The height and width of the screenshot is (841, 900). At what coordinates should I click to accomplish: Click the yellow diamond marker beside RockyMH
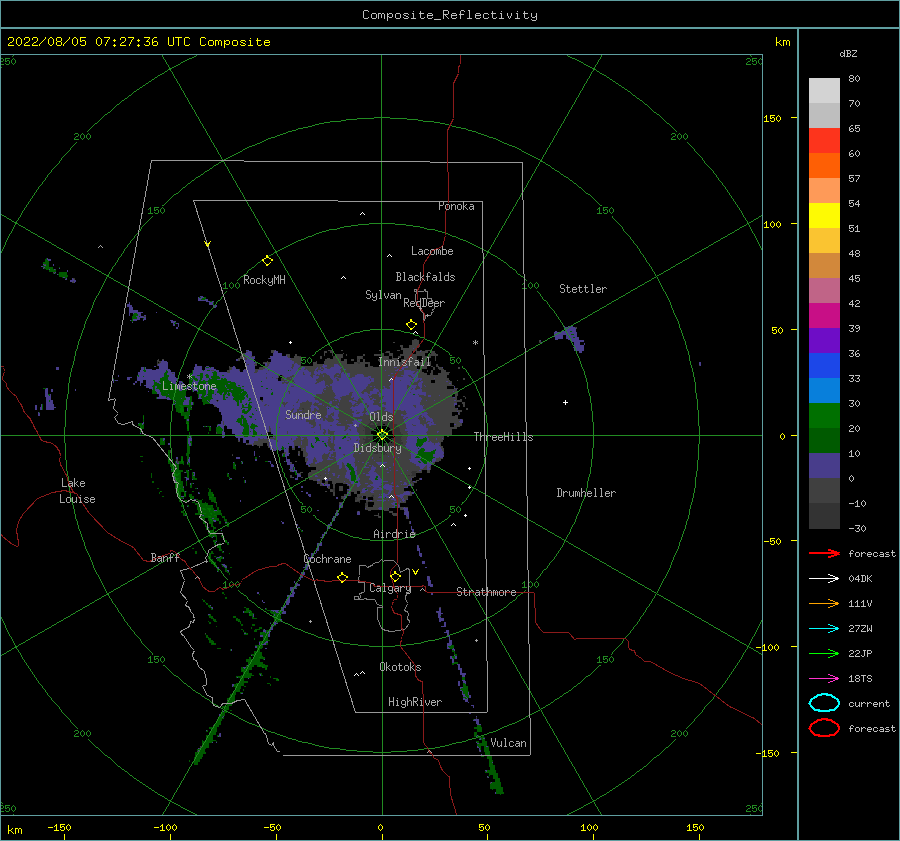(267, 261)
